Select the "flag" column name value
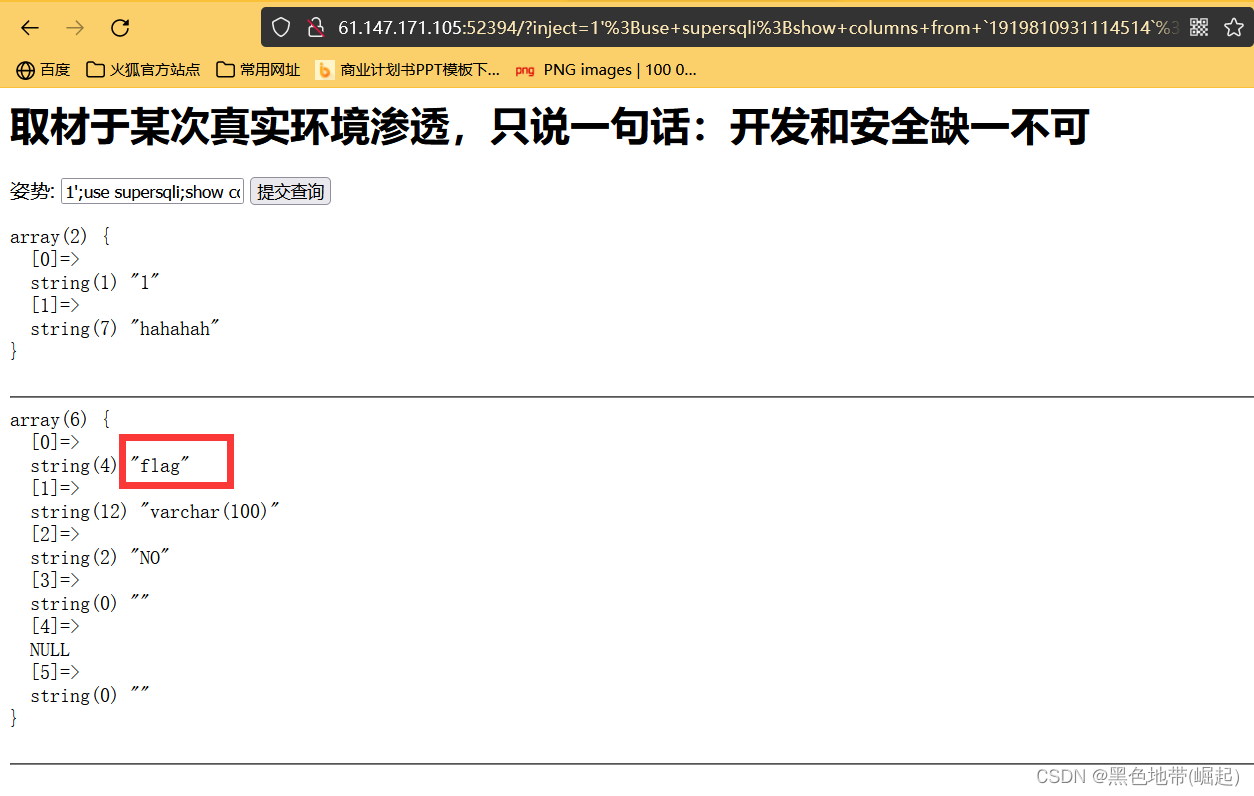The image size is (1254, 796). (160, 466)
